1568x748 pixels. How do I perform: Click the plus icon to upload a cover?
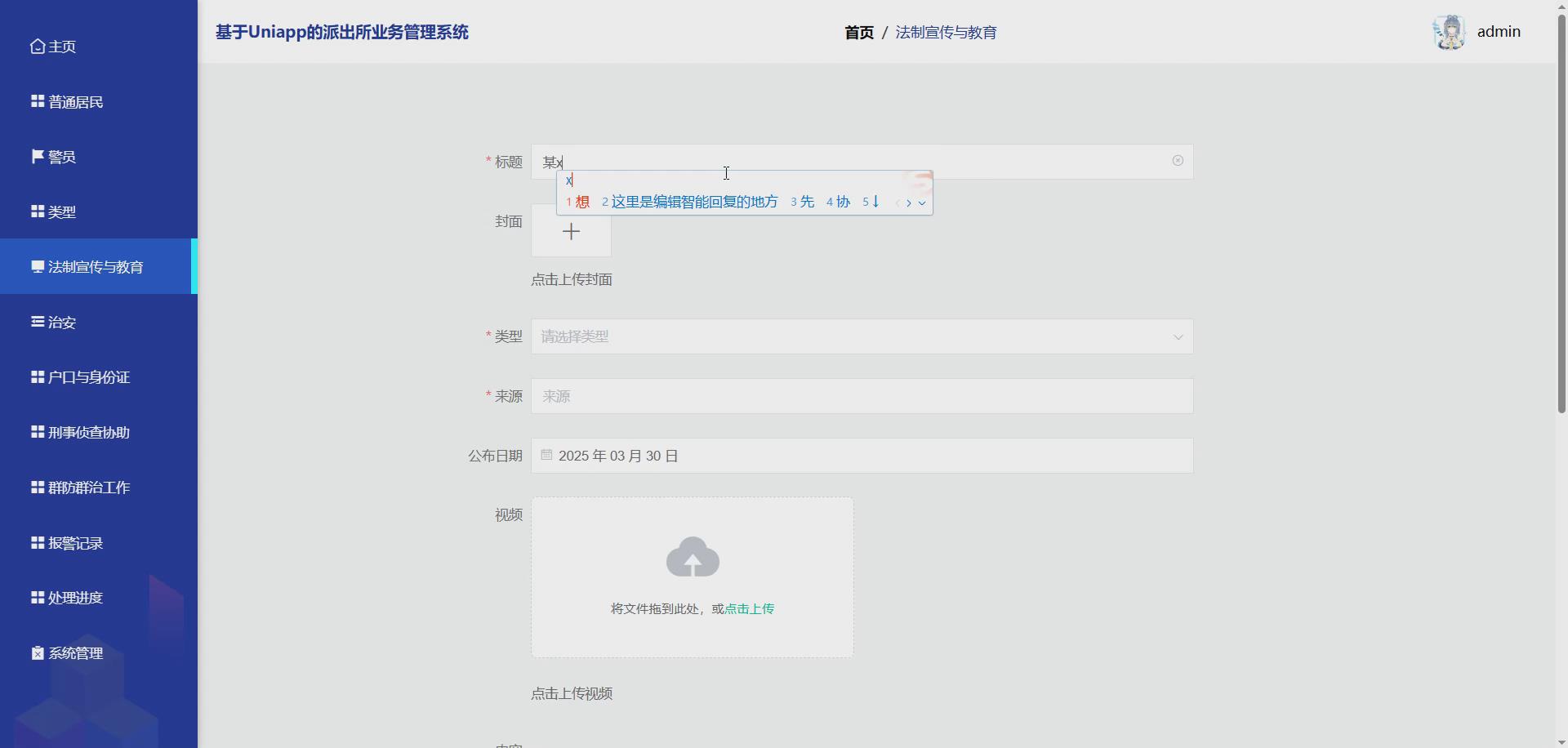pos(571,231)
